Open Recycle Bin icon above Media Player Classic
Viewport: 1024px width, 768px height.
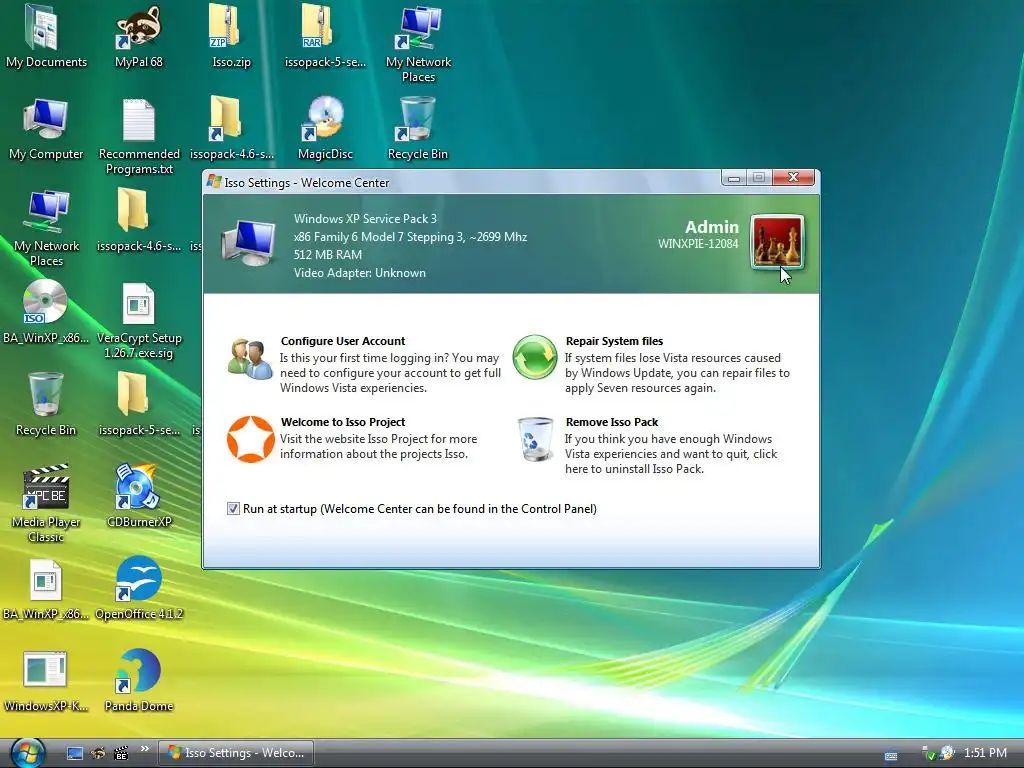point(46,404)
